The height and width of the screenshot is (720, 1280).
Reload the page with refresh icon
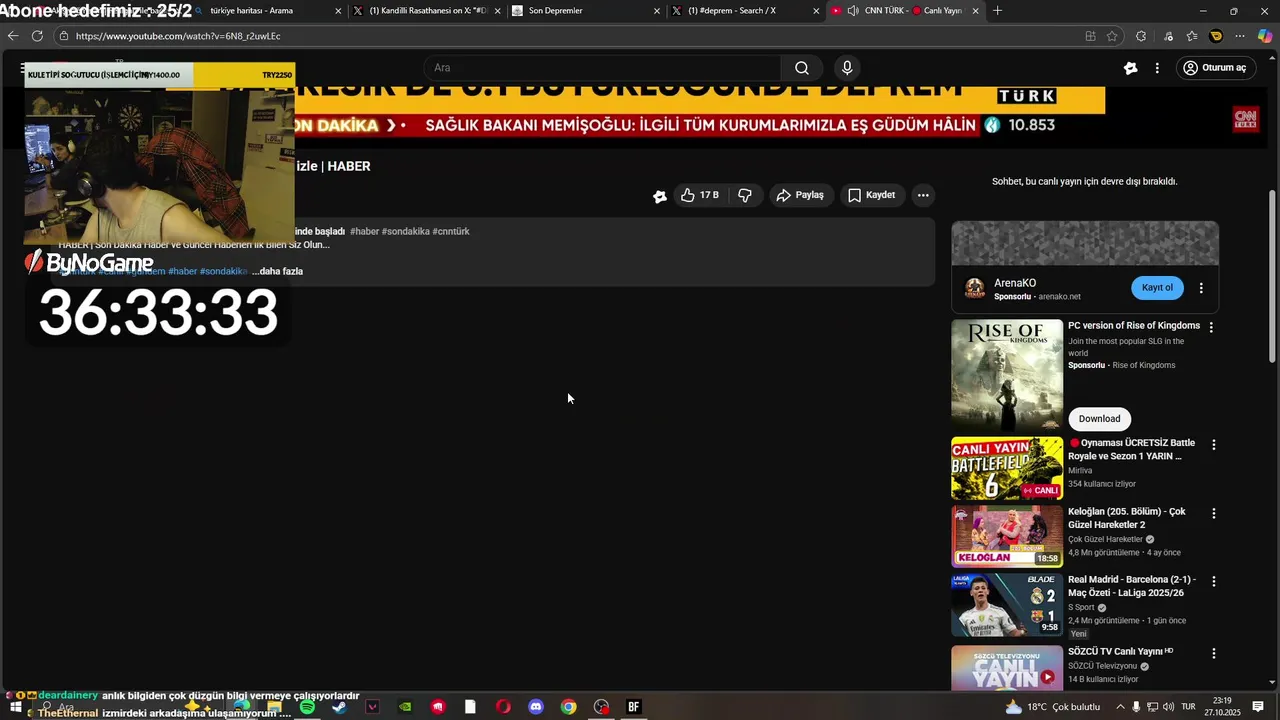pos(37,36)
